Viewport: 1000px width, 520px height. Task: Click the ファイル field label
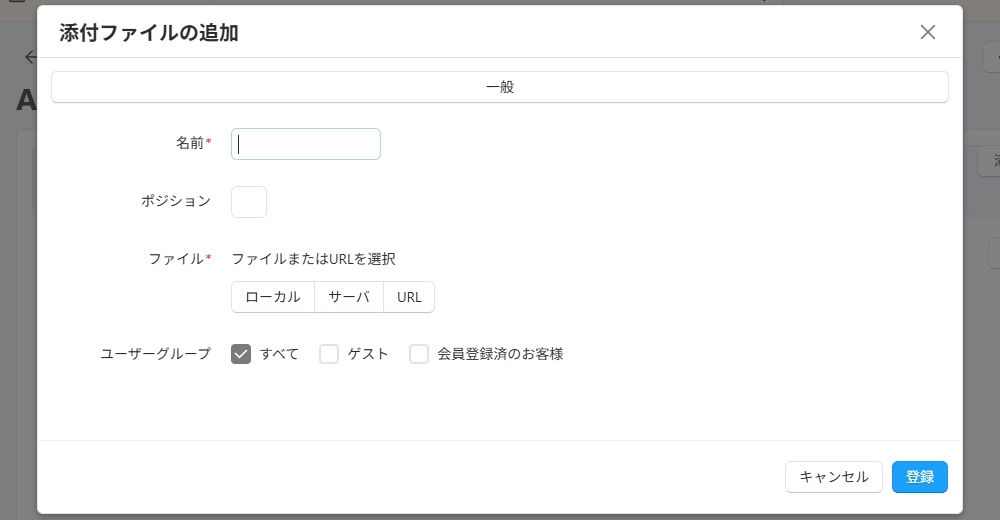(x=176, y=259)
